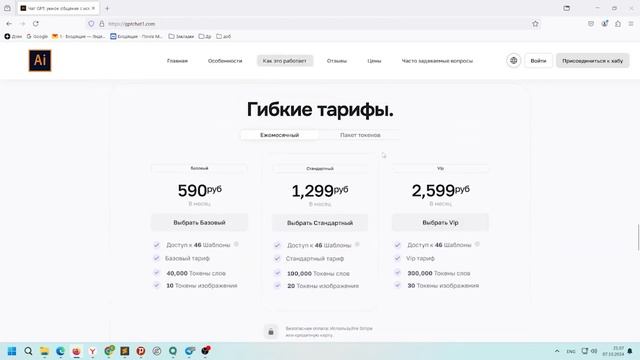The height and width of the screenshot is (360, 640).
Task: Open the Закладки bookmarks folder
Action: tap(181, 36)
